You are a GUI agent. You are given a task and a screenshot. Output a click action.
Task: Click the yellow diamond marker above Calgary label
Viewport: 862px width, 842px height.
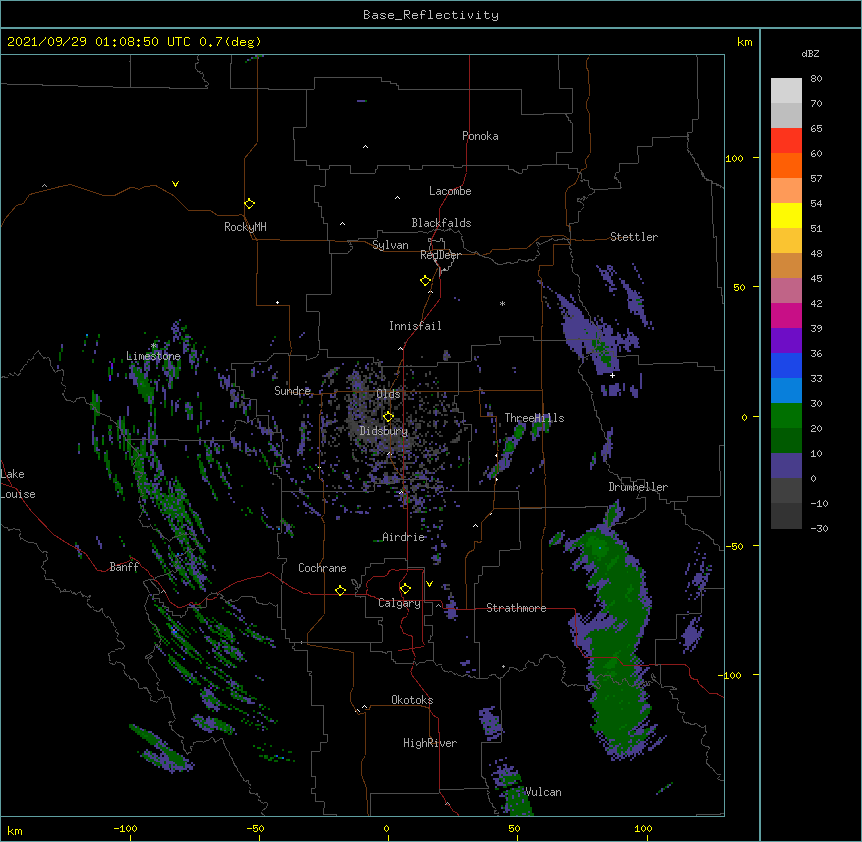pos(405,589)
